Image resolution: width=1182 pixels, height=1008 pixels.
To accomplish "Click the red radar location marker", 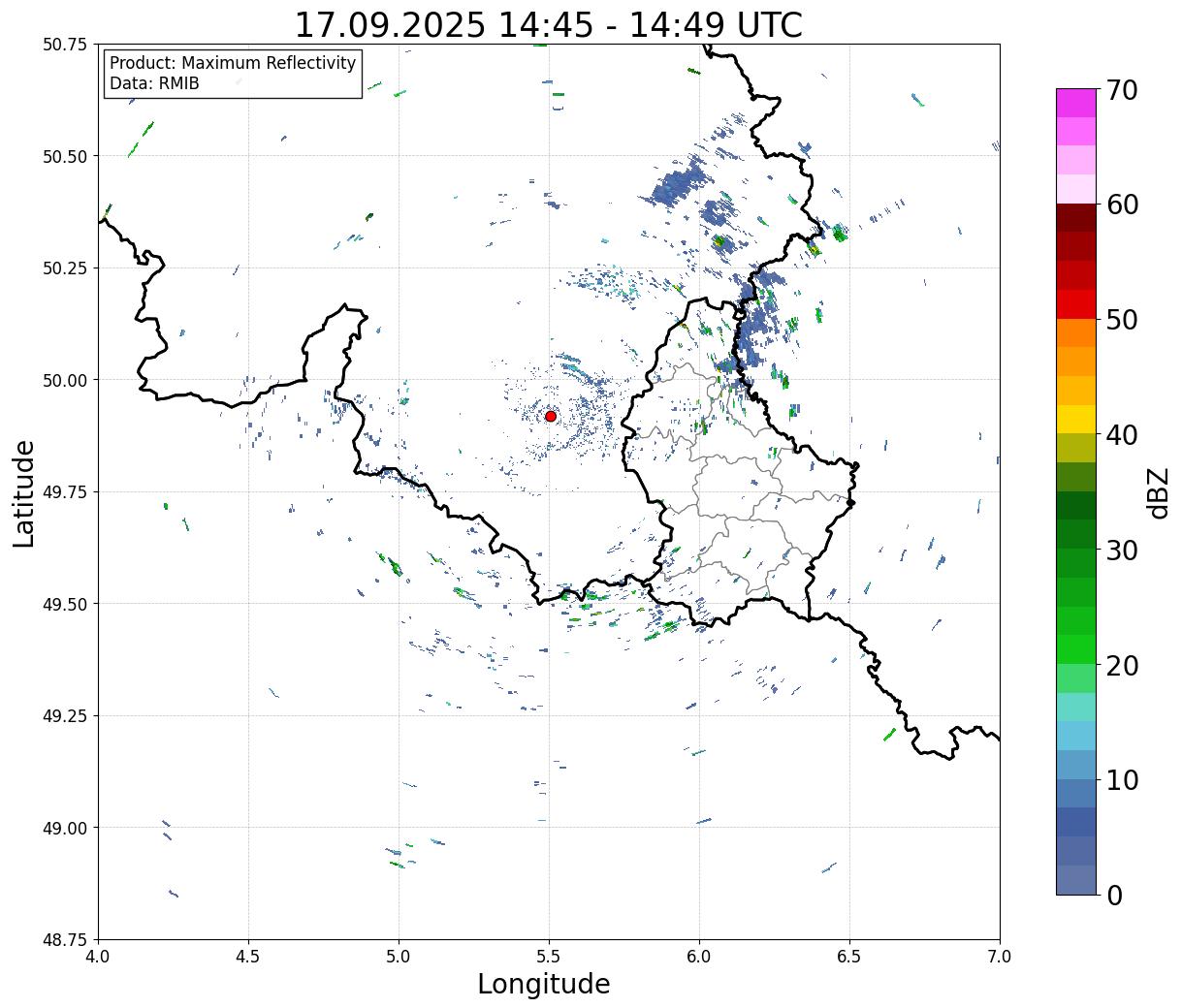I will click(550, 416).
